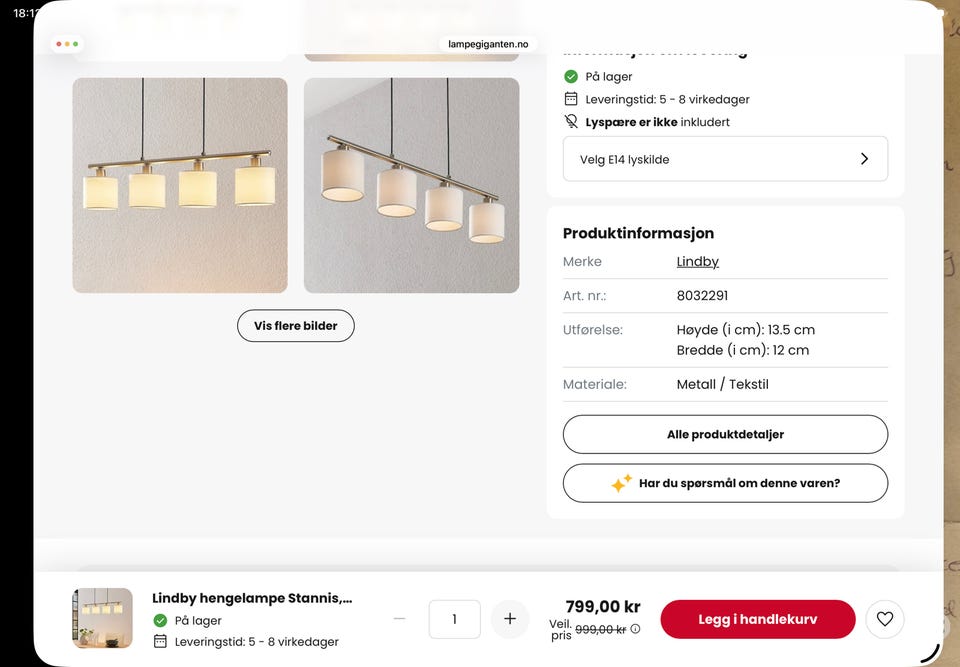Open Velg E14 lyskilde chevron
The image size is (960, 667).
864,159
